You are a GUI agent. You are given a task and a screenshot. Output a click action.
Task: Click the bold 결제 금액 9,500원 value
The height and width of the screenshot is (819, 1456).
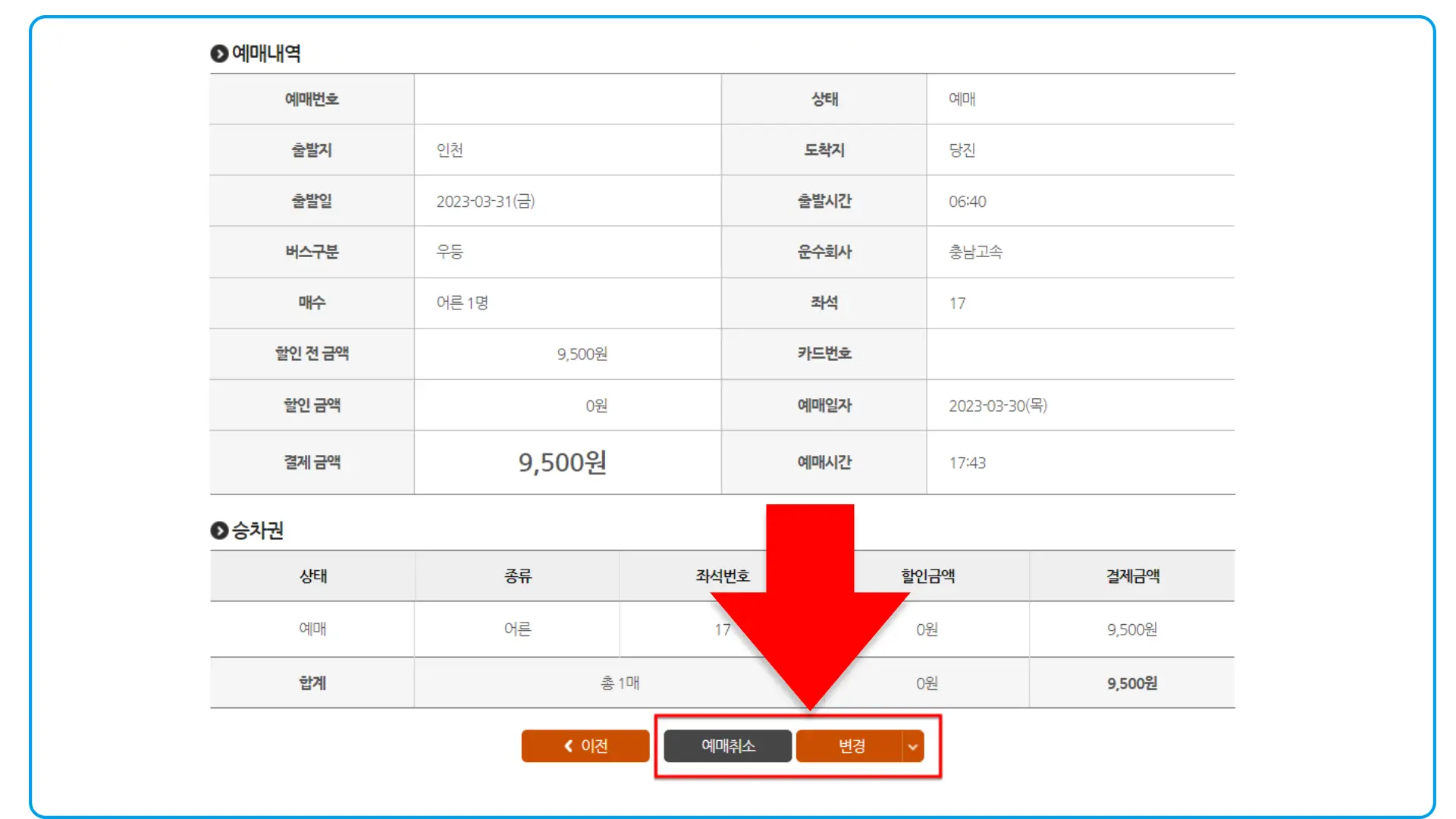(x=563, y=463)
